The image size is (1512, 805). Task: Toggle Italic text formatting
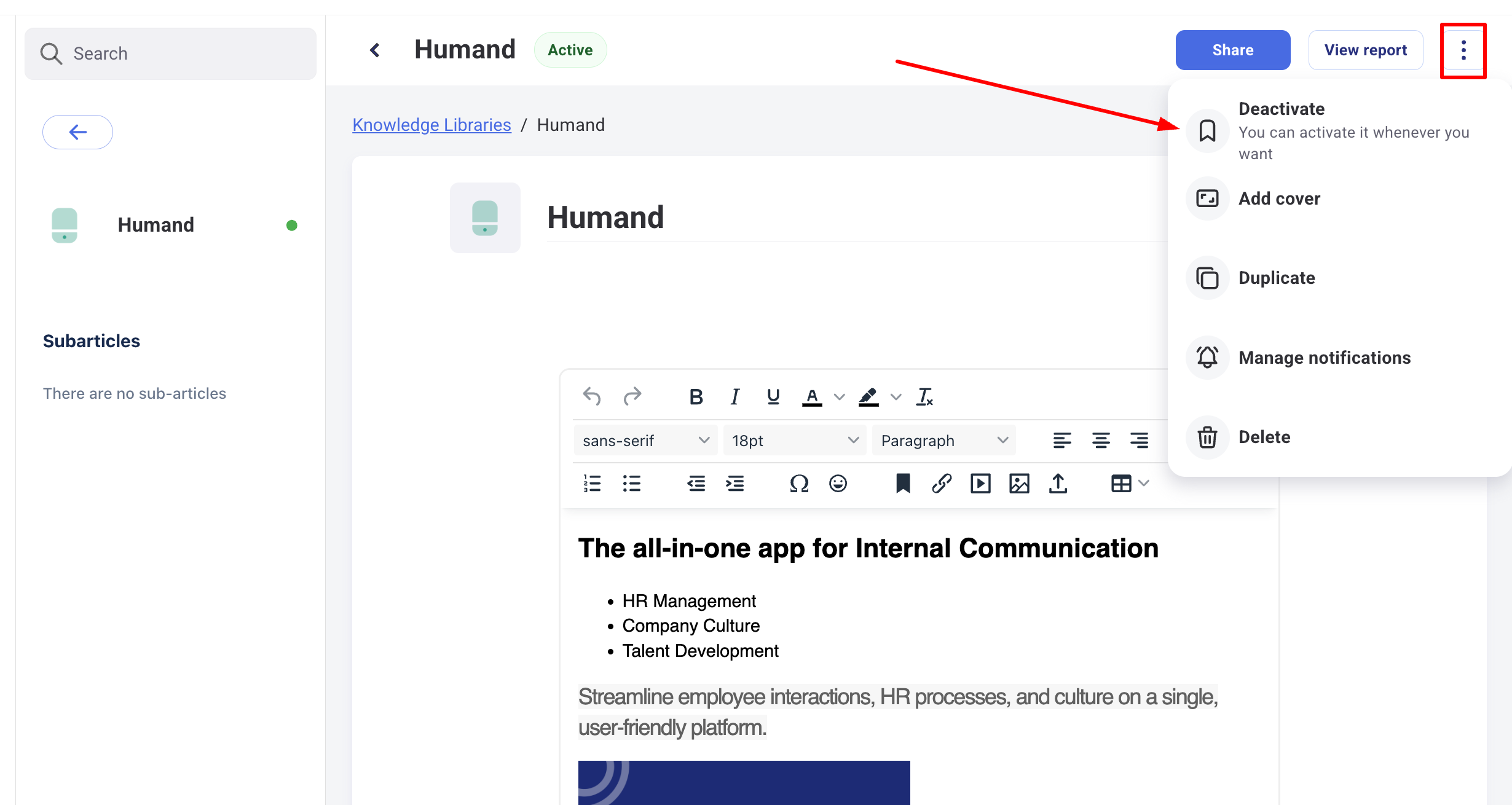tap(734, 397)
